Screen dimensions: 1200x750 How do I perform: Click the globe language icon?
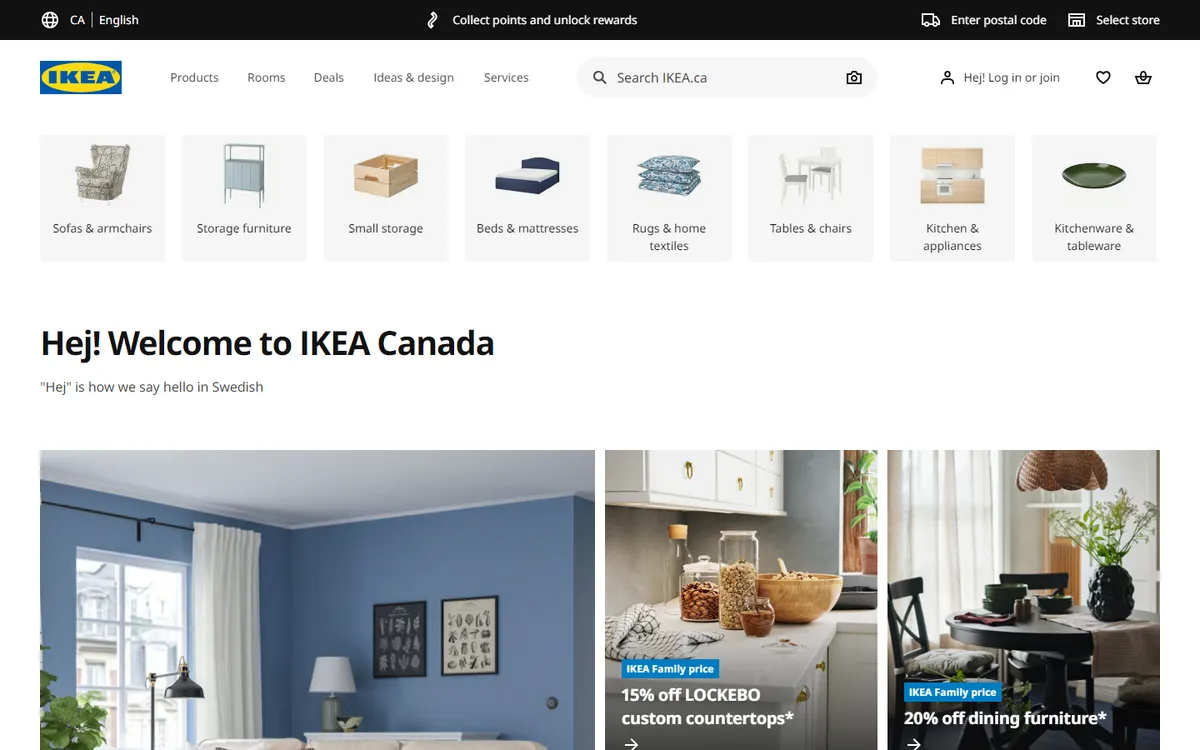[50, 20]
